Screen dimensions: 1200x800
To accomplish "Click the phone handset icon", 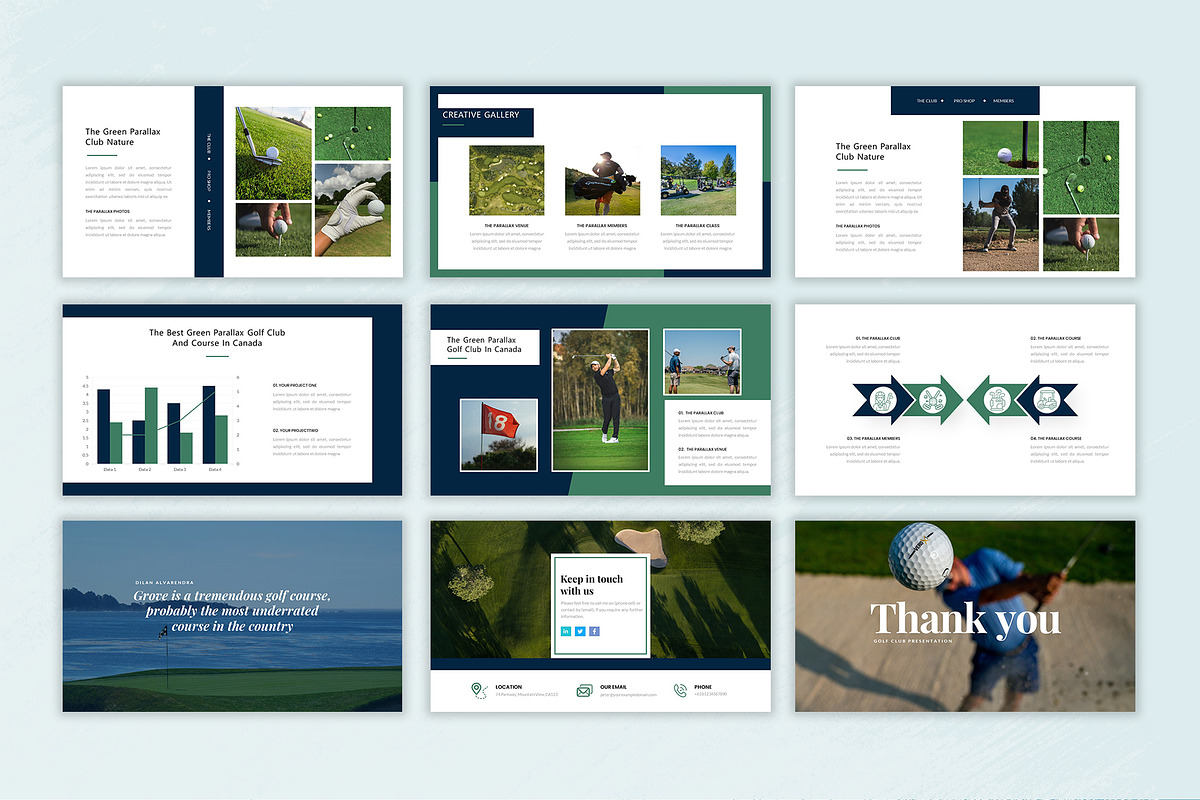I will coord(680,690).
